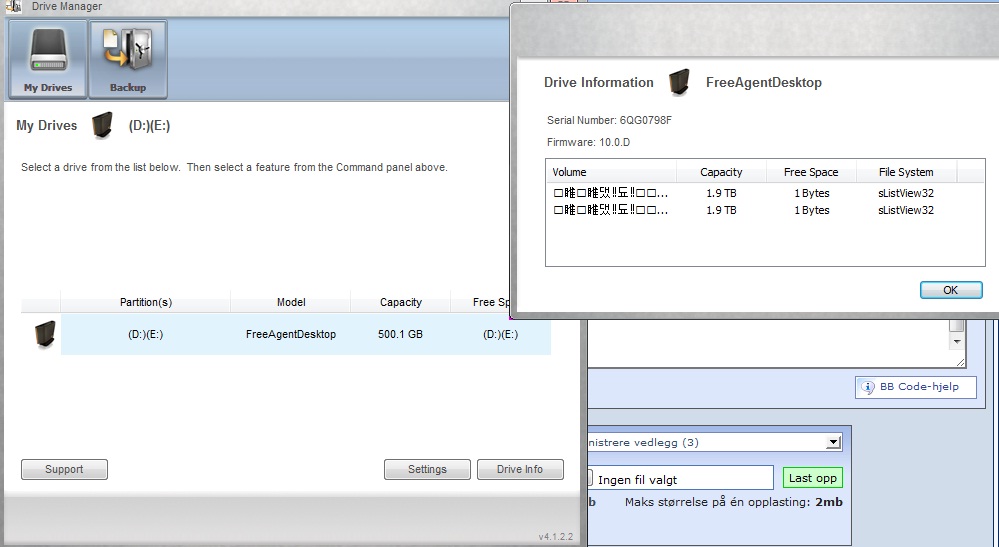Click the 500.1 GB capacity cell
Viewport: 999px width, 547px height.
400,334
